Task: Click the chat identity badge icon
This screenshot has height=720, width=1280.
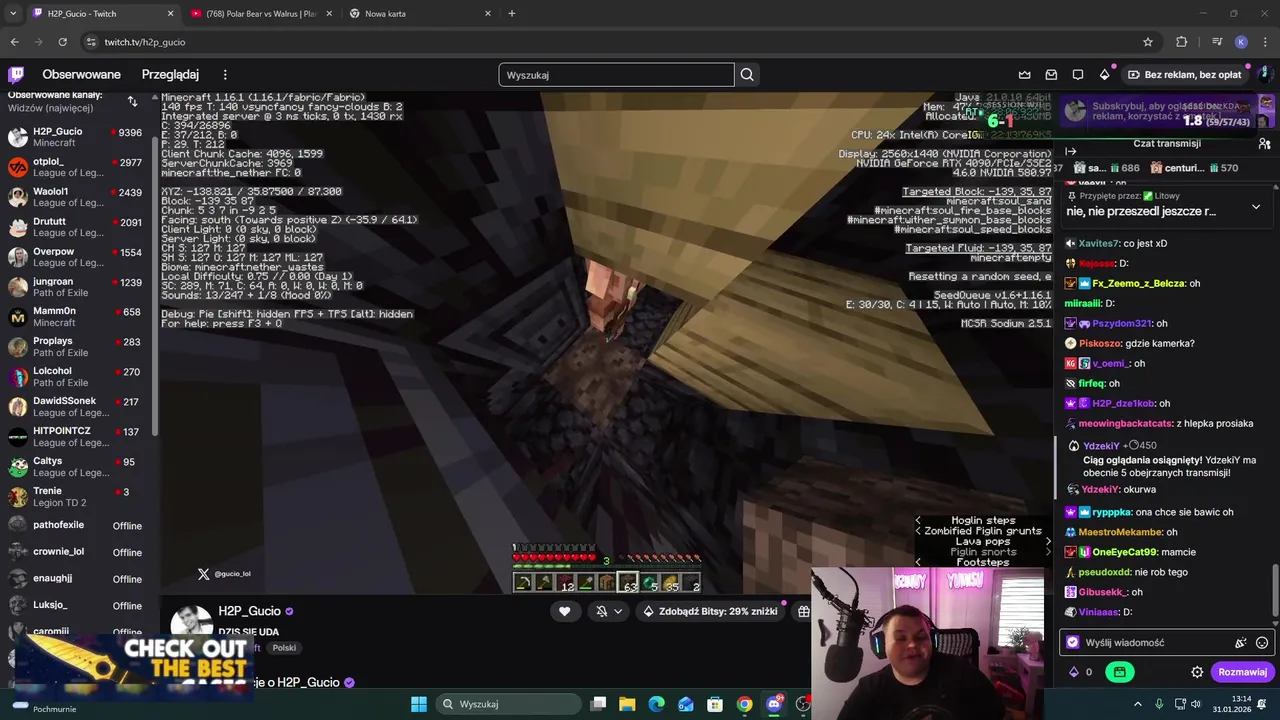Action: coord(1073,643)
